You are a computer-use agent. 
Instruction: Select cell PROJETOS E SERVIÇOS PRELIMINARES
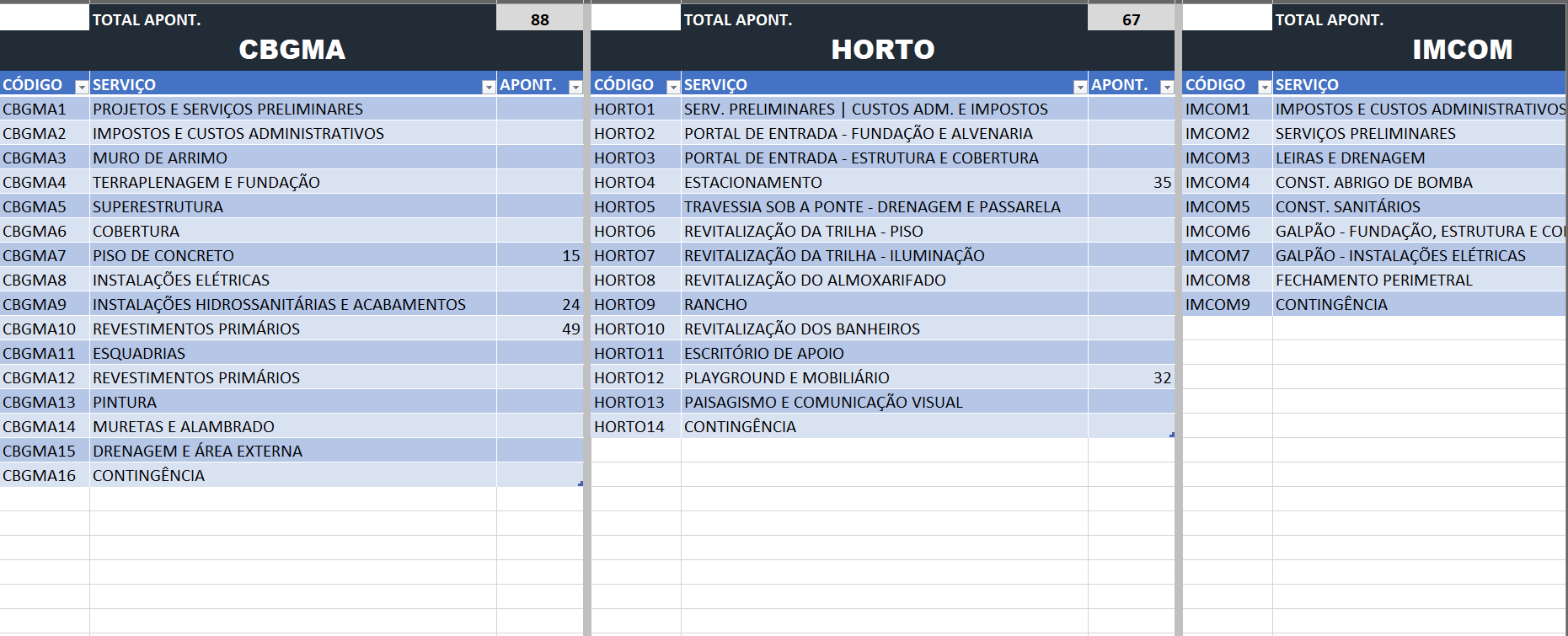[293, 109]
